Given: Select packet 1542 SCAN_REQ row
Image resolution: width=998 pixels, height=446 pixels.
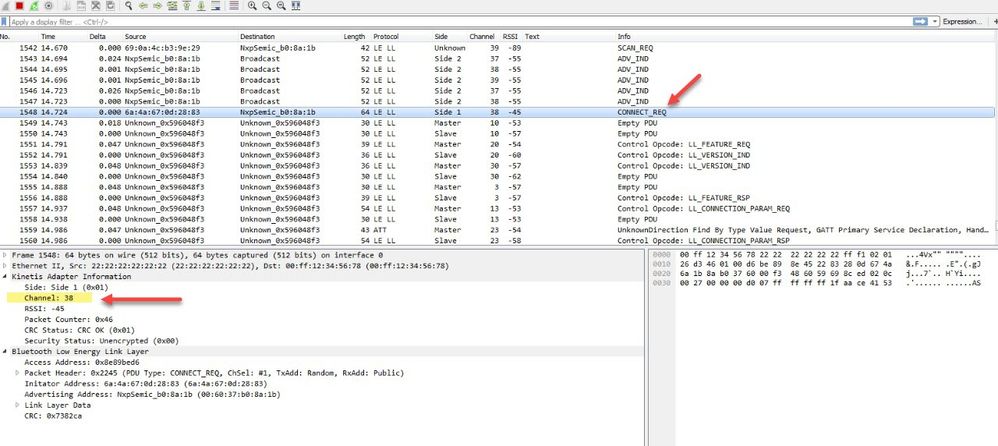Looking at the screenshot, I should pos(496,48).
